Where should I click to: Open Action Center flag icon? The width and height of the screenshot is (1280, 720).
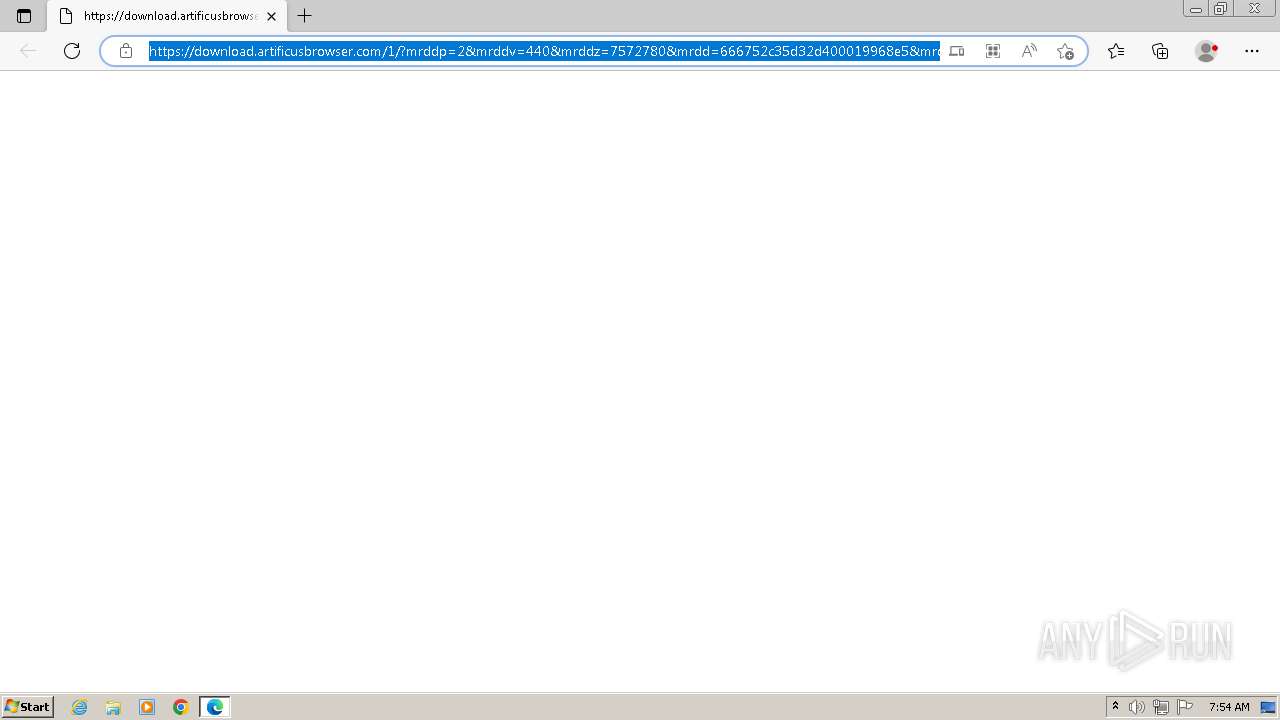(1185, 707)
